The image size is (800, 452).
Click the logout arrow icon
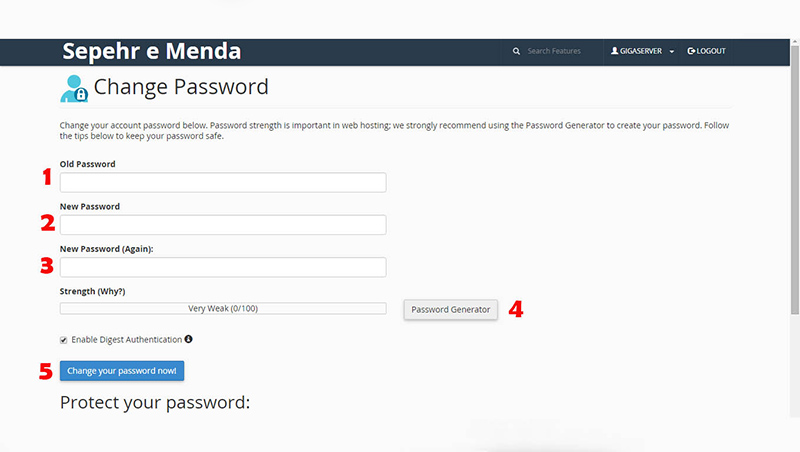691,51
